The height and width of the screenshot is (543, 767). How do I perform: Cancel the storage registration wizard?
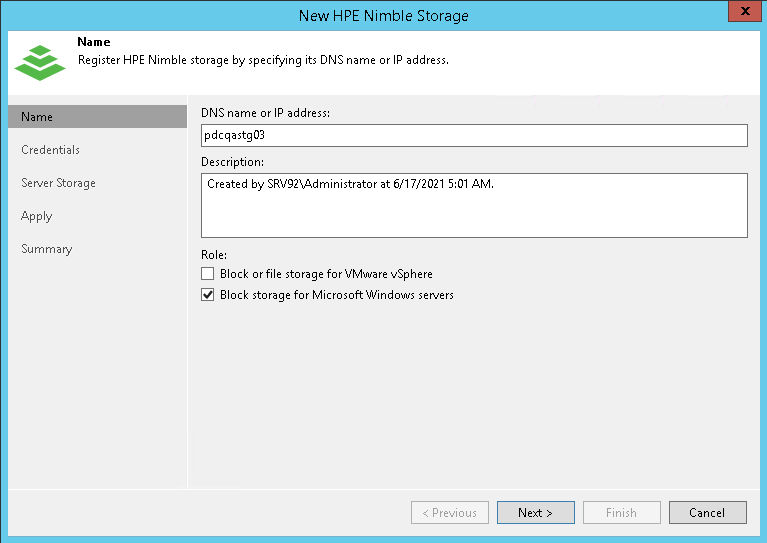pos(707,513)
